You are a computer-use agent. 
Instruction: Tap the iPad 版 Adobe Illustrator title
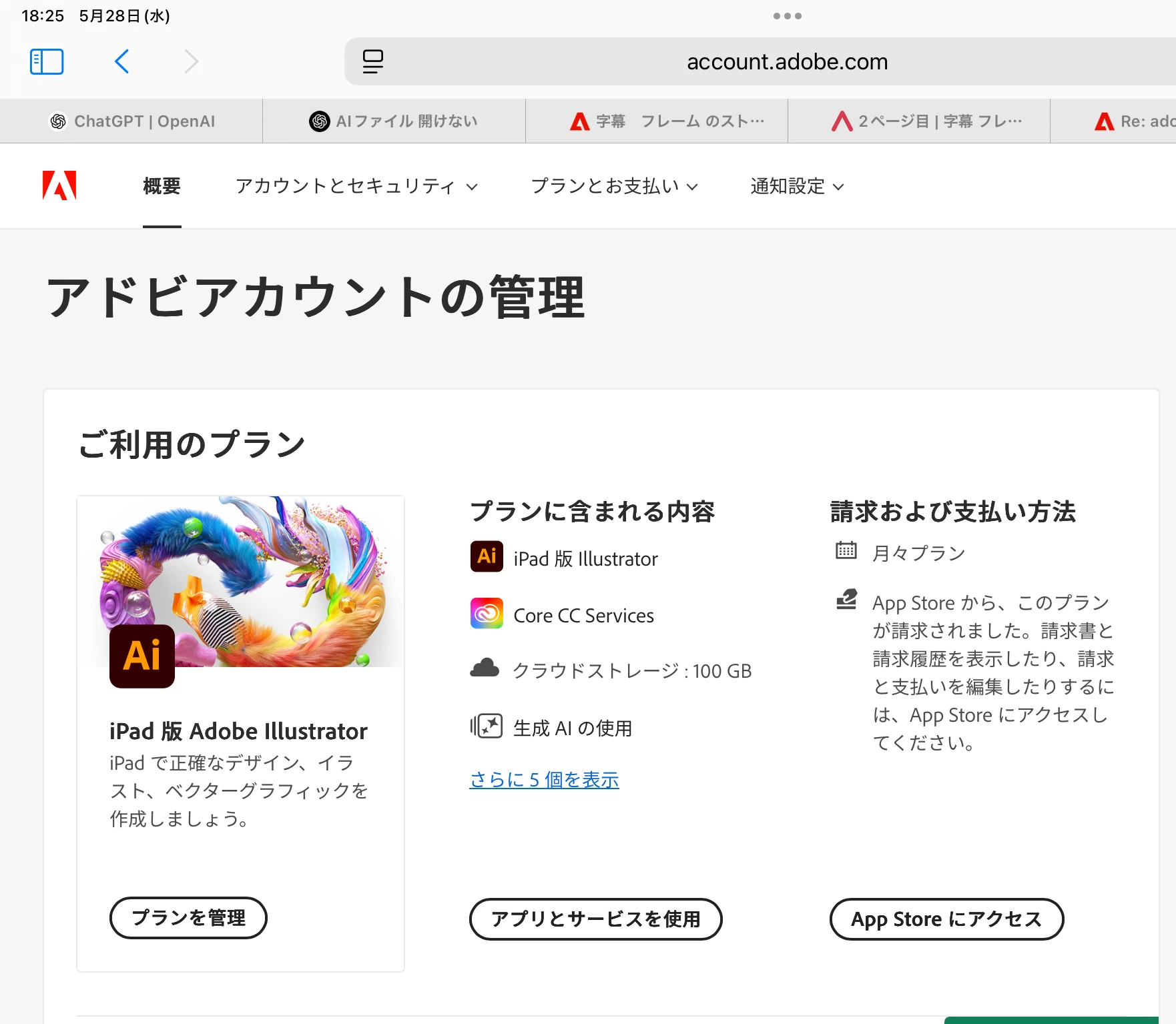coord(238,731)
